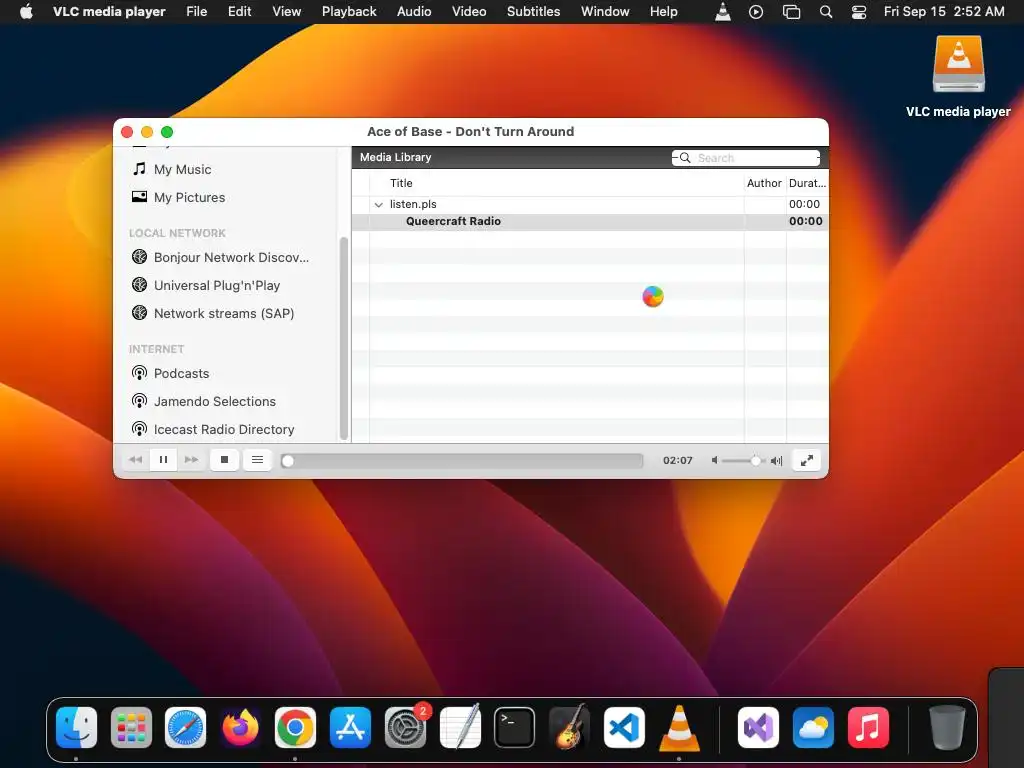Click the VLC cone menu bar status icon
Image resolution: width=1024 pixels, height=768 pixels.
click(x=723, y=11)
